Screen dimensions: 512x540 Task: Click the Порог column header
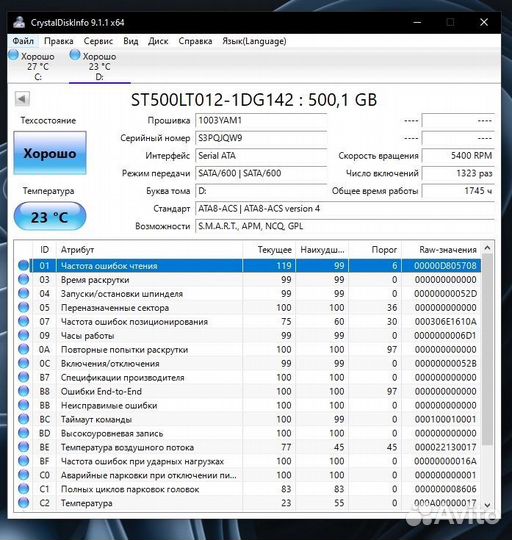pos(375,250)
